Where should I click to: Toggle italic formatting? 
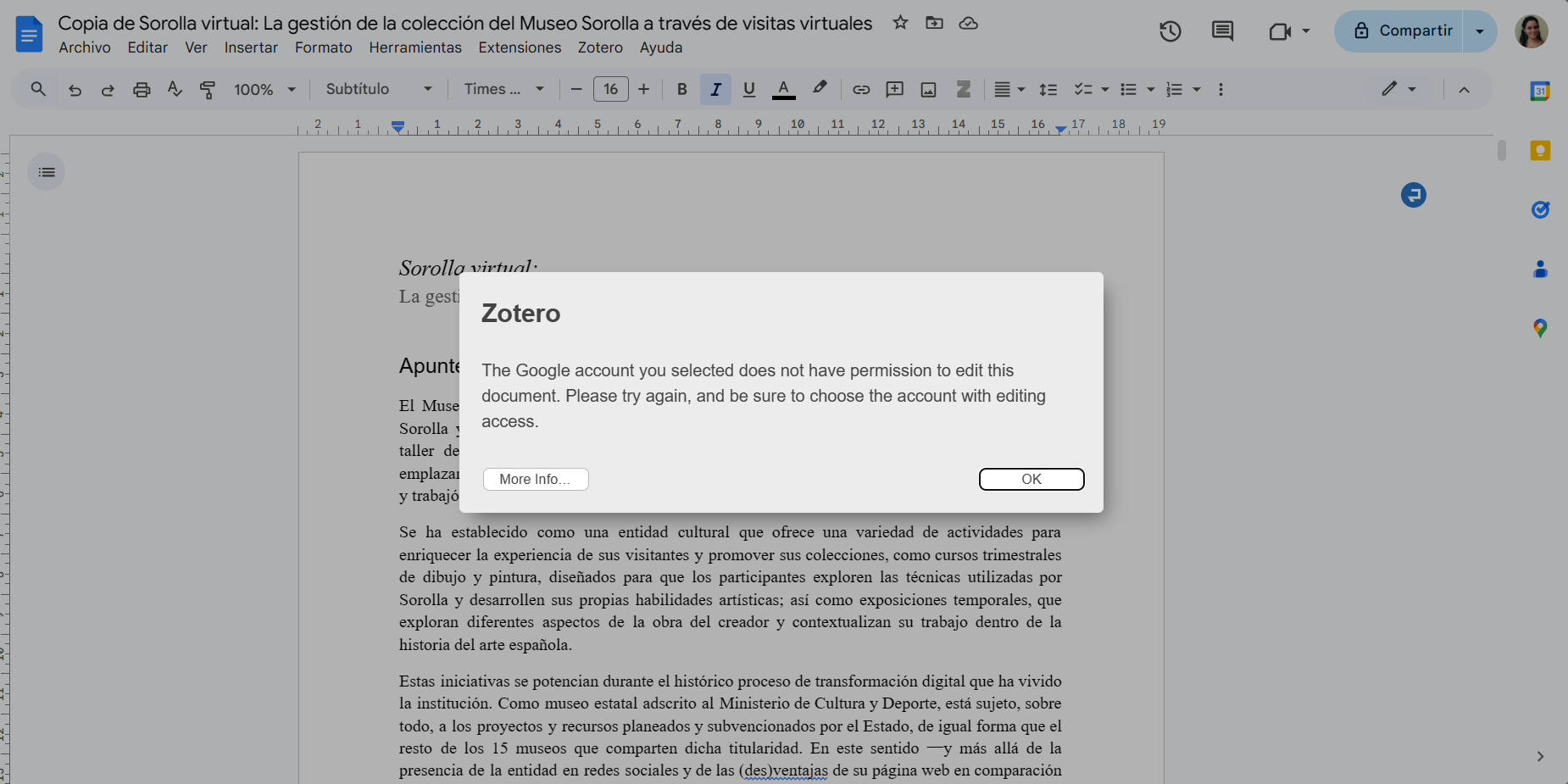715,89
